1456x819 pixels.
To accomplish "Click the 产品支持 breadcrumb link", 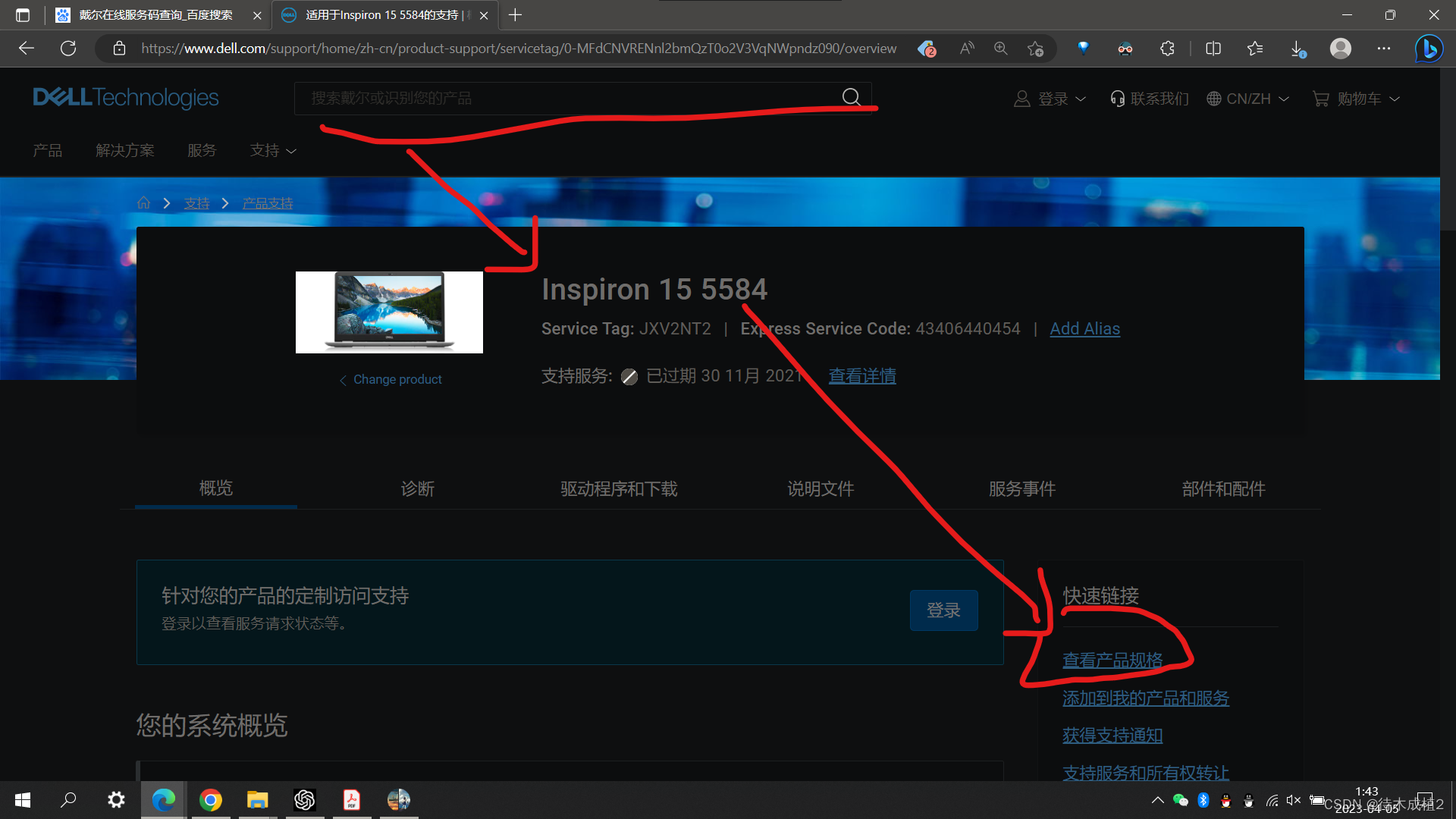I will [x=268, y=203].
